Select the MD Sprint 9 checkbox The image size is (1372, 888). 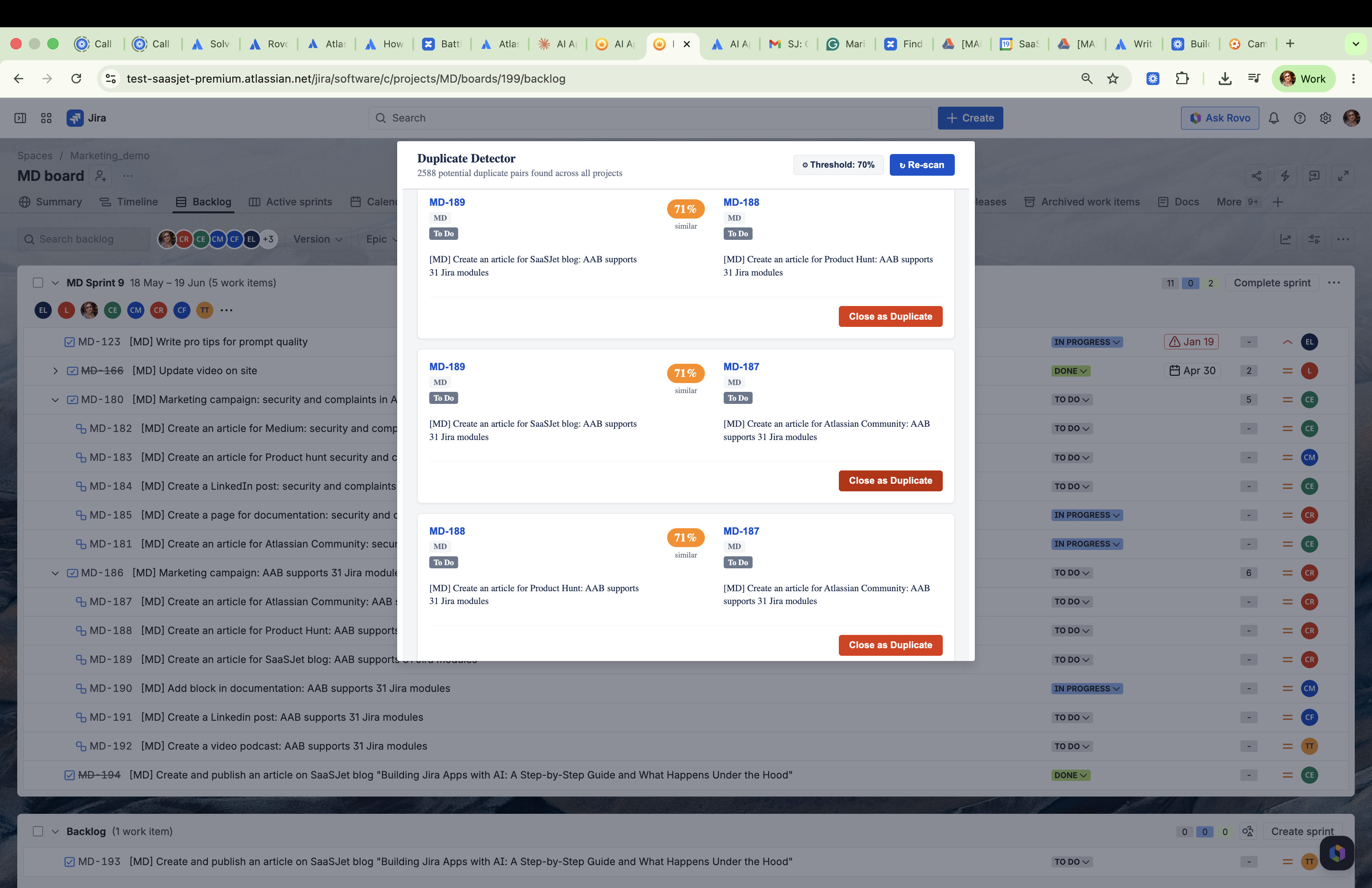point(38,283)
